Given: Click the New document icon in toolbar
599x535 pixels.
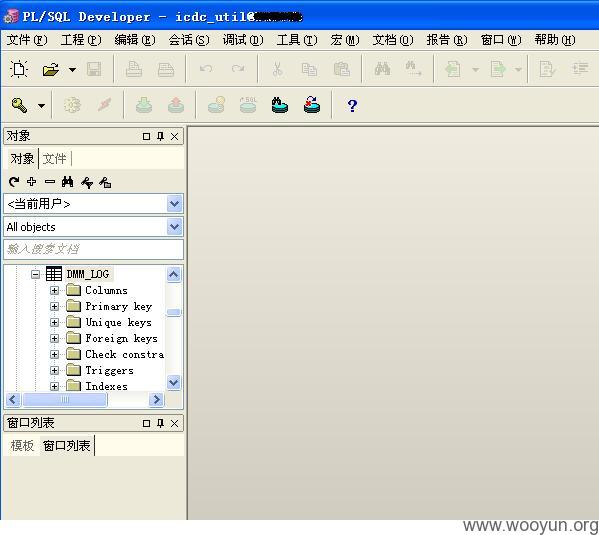Looking at the screenshot, I should tap(19, 69).
